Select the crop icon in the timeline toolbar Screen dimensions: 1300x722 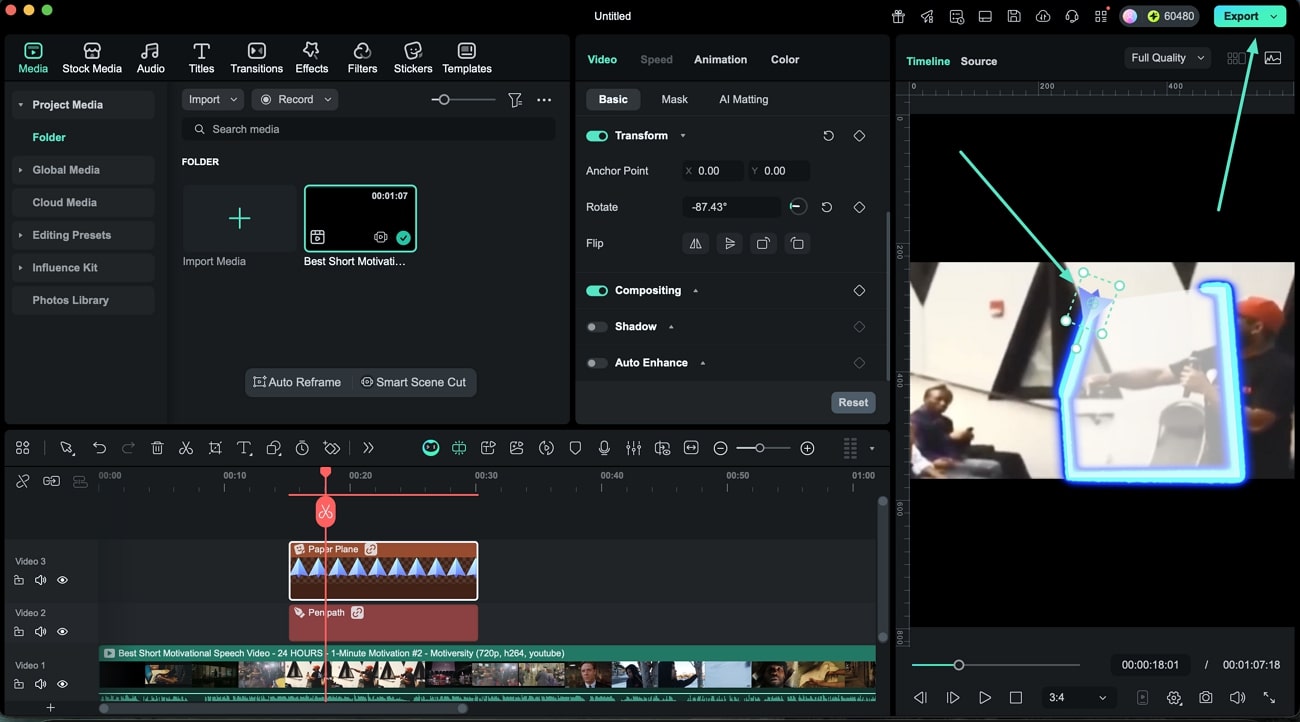tap(215, 447)
